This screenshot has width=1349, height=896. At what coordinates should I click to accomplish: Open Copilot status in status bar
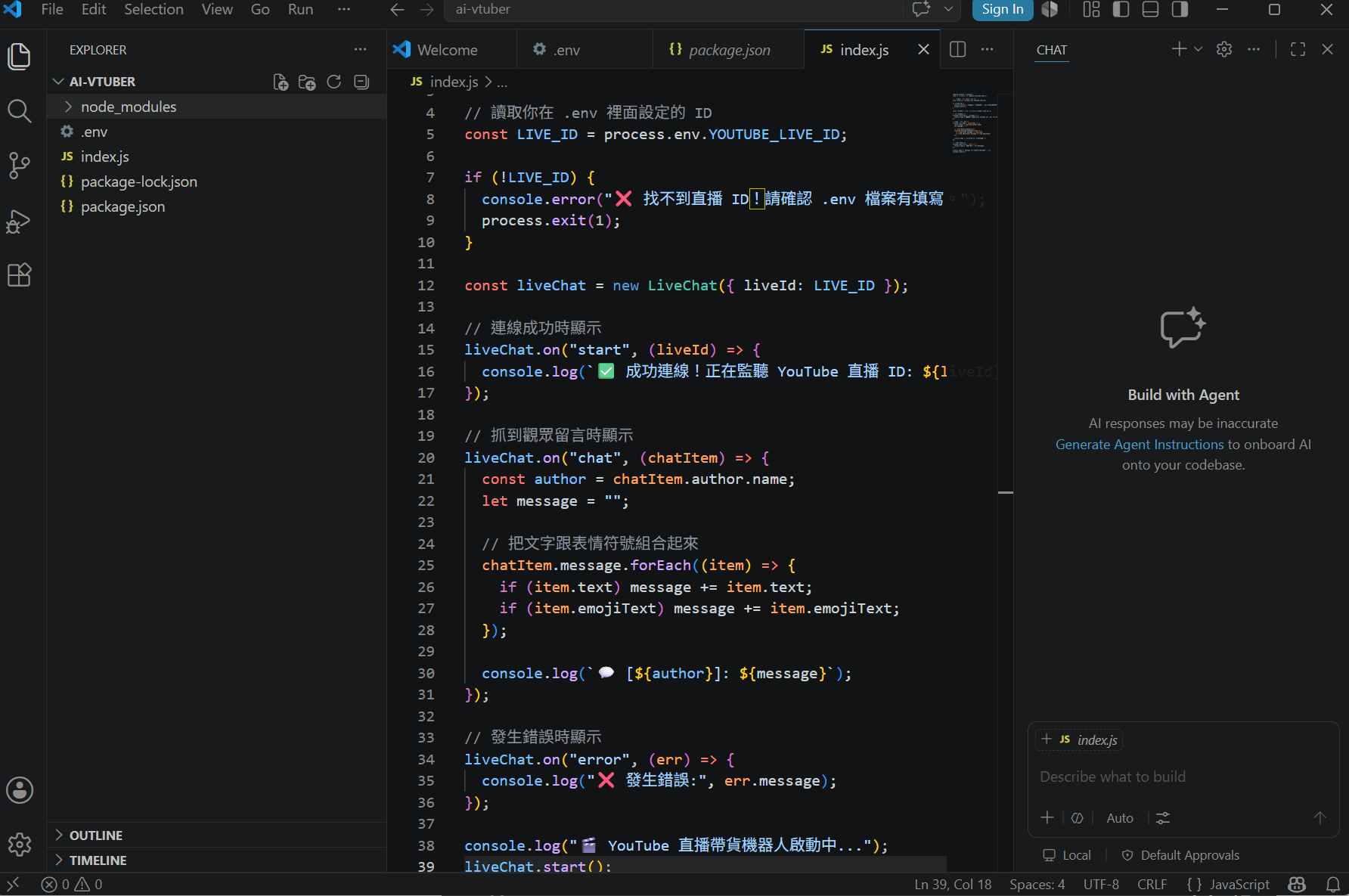pos(1297,885)
